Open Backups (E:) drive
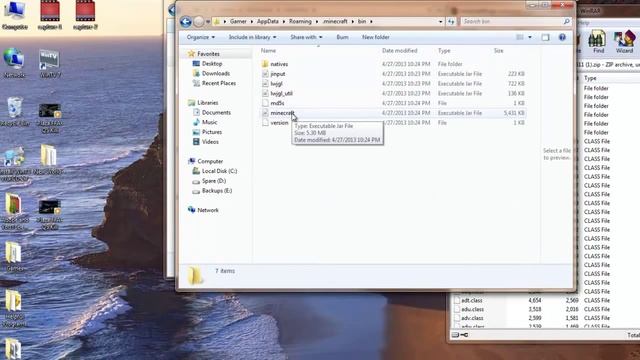The height and width of the screenshot is (360, 640). coord(217,191)
